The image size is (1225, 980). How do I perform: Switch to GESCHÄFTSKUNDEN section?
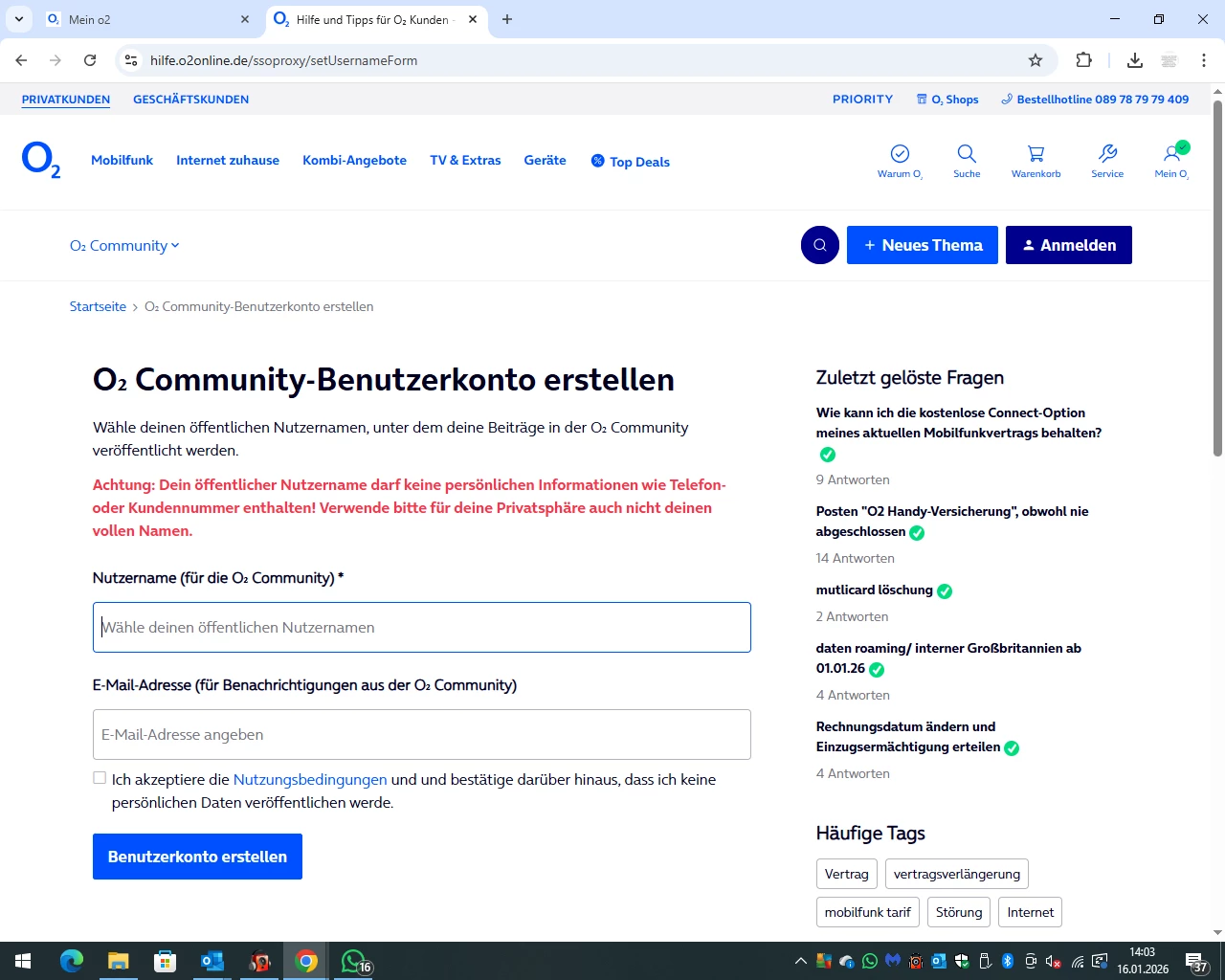(190, 100)
